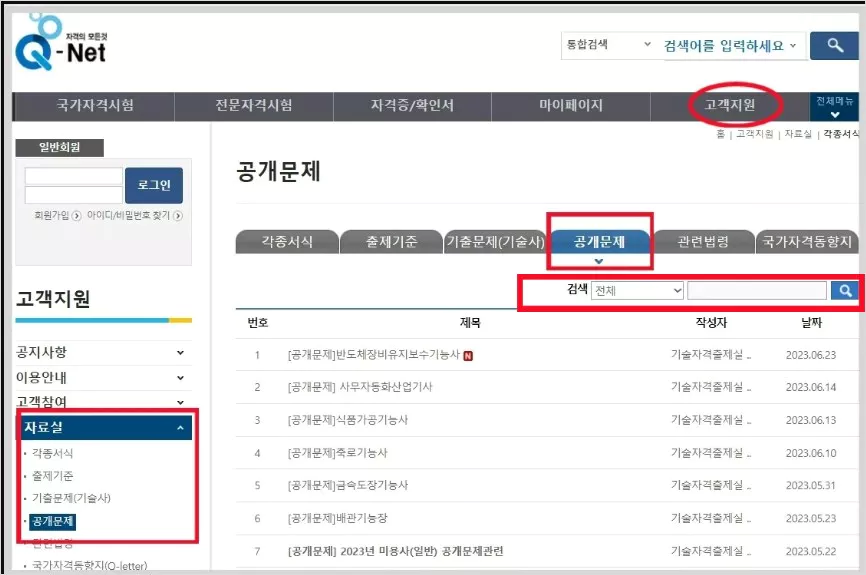Viewport: 866px width, 575px height.
Task: Switch to 출제기준 tab
Action: coord(392,242)
